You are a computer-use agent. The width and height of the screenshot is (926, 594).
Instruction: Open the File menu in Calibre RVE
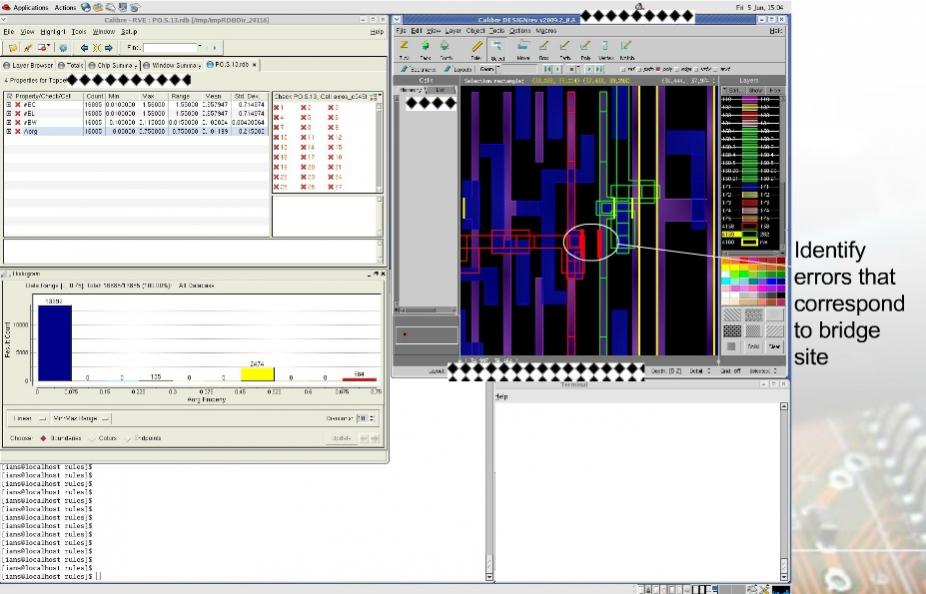coord(8,31)
